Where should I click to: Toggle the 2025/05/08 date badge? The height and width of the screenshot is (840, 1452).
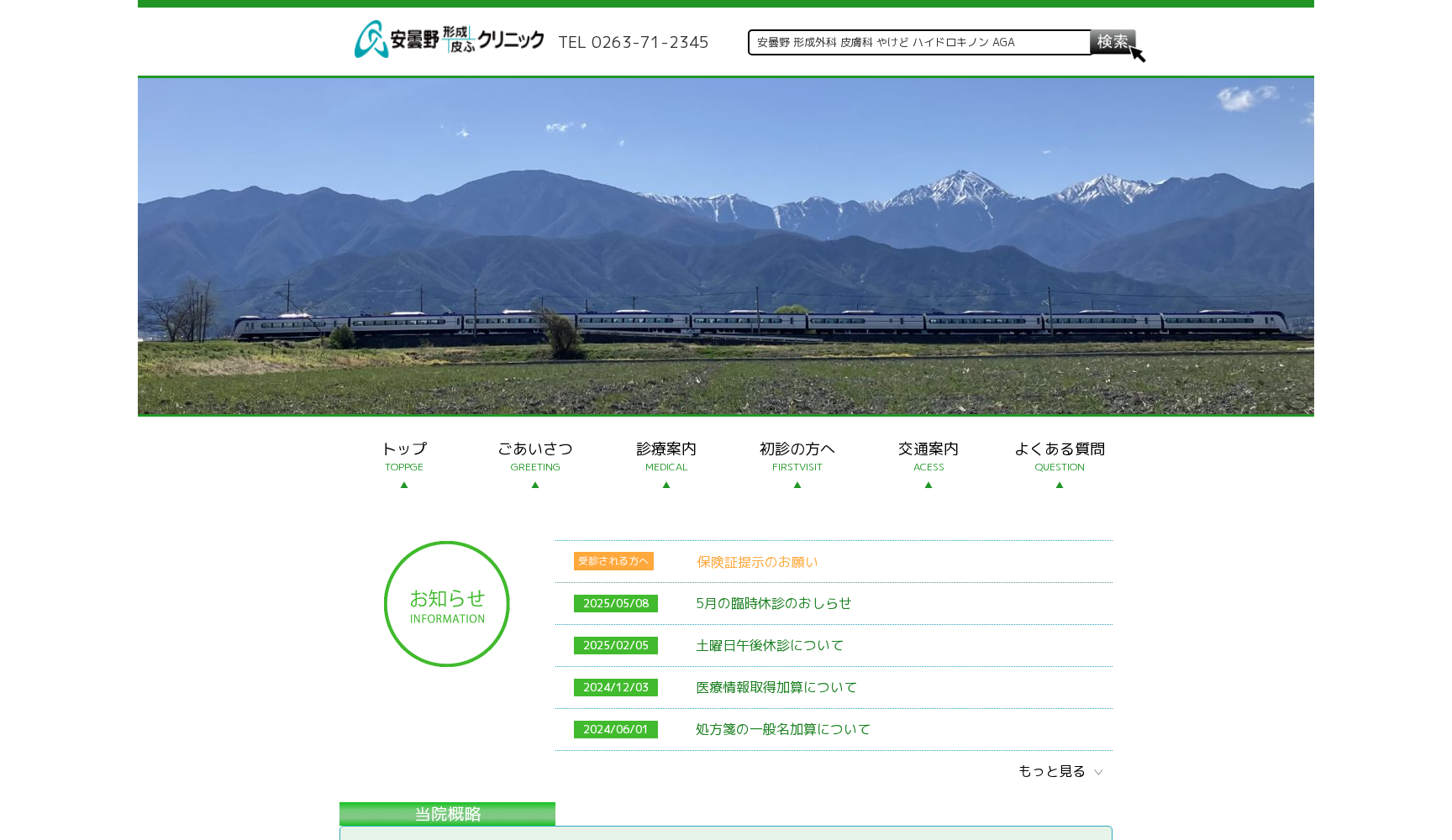615,603
